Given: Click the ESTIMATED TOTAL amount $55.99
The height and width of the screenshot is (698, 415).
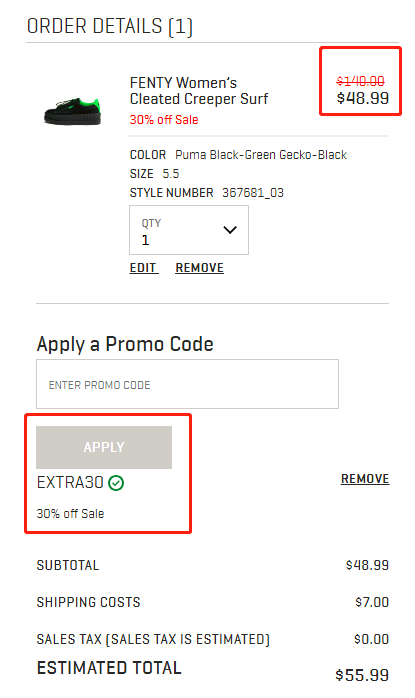Looking at the screenshot, I should (362, 675).
